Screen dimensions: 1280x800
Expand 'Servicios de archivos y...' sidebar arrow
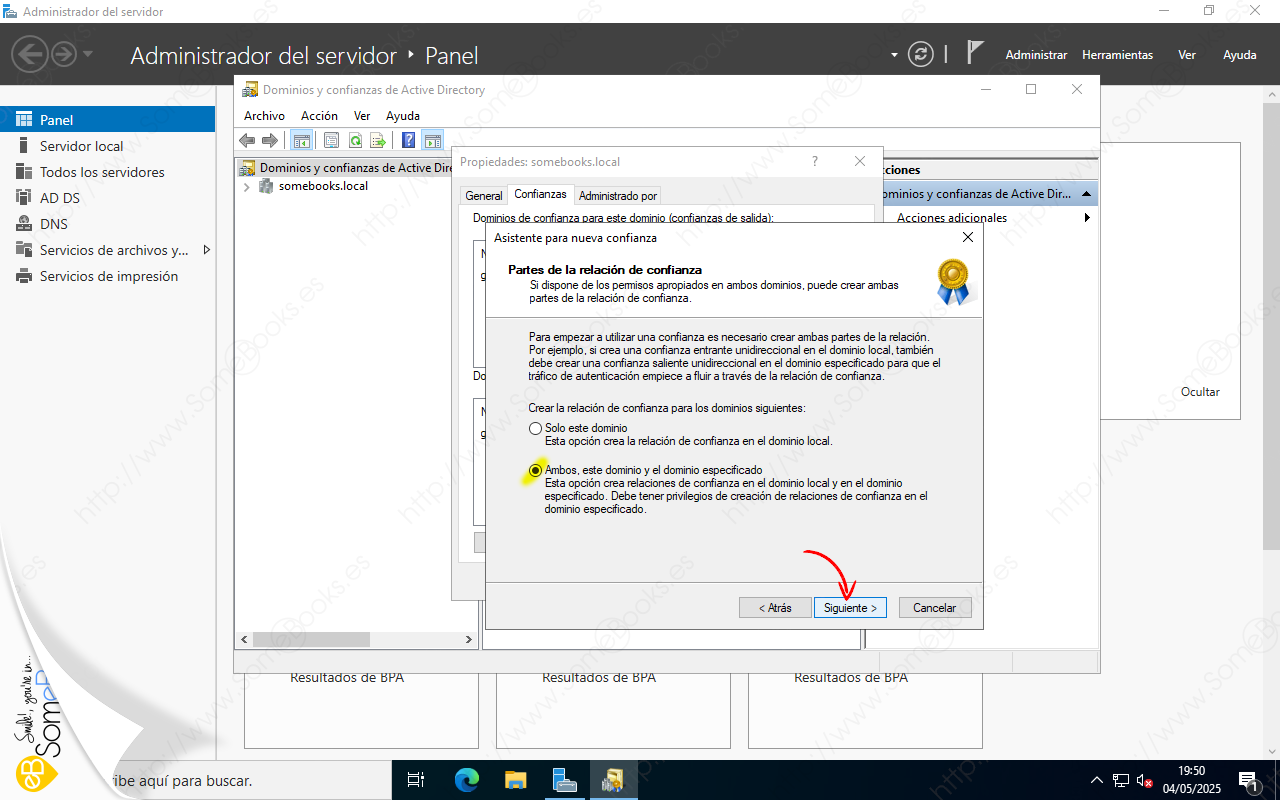[207, 250]
